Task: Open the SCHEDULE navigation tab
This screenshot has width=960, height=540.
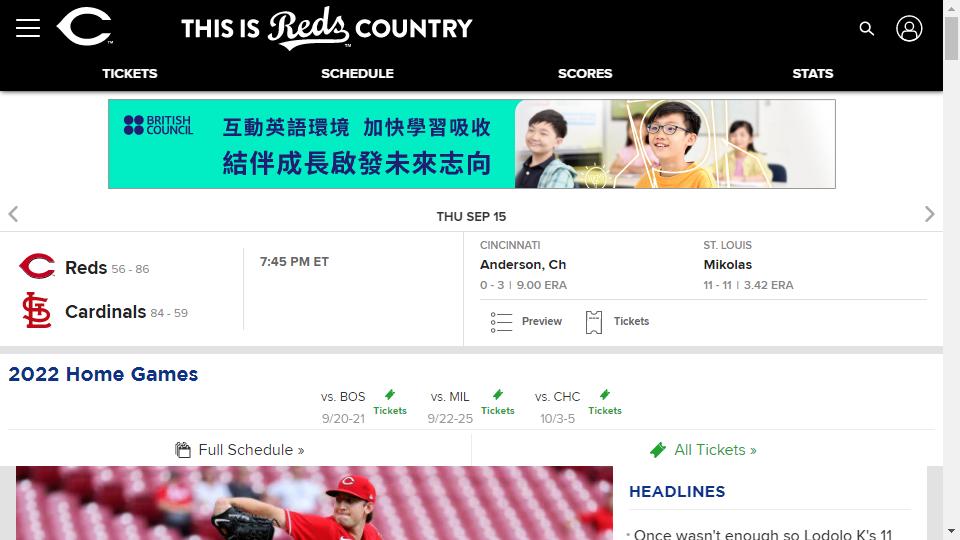Action: pyautogui.click(x=358, y=73)
